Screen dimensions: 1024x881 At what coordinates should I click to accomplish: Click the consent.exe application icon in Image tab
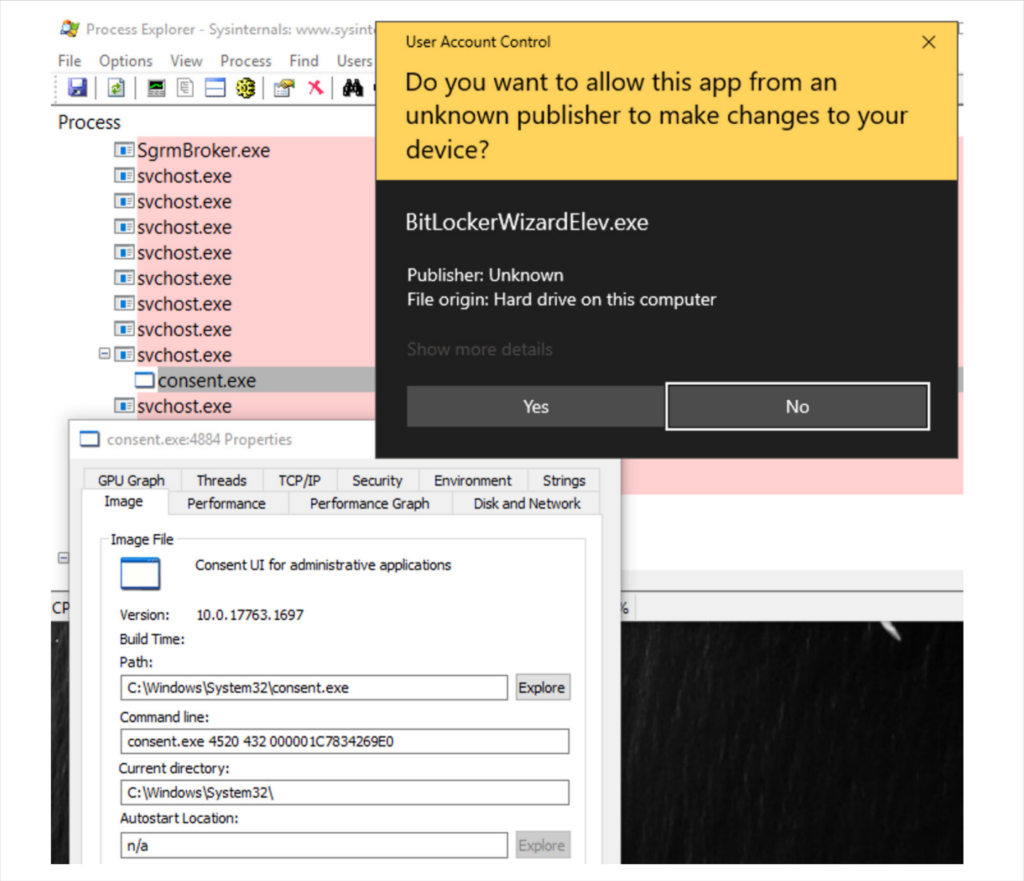click(140, 572)
